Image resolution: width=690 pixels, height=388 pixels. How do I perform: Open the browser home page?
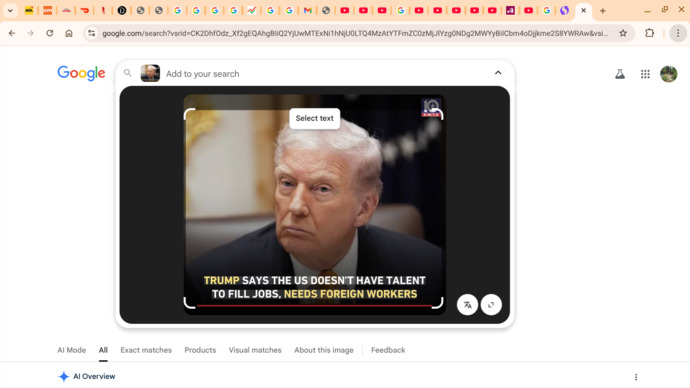(x=69, y=33)
